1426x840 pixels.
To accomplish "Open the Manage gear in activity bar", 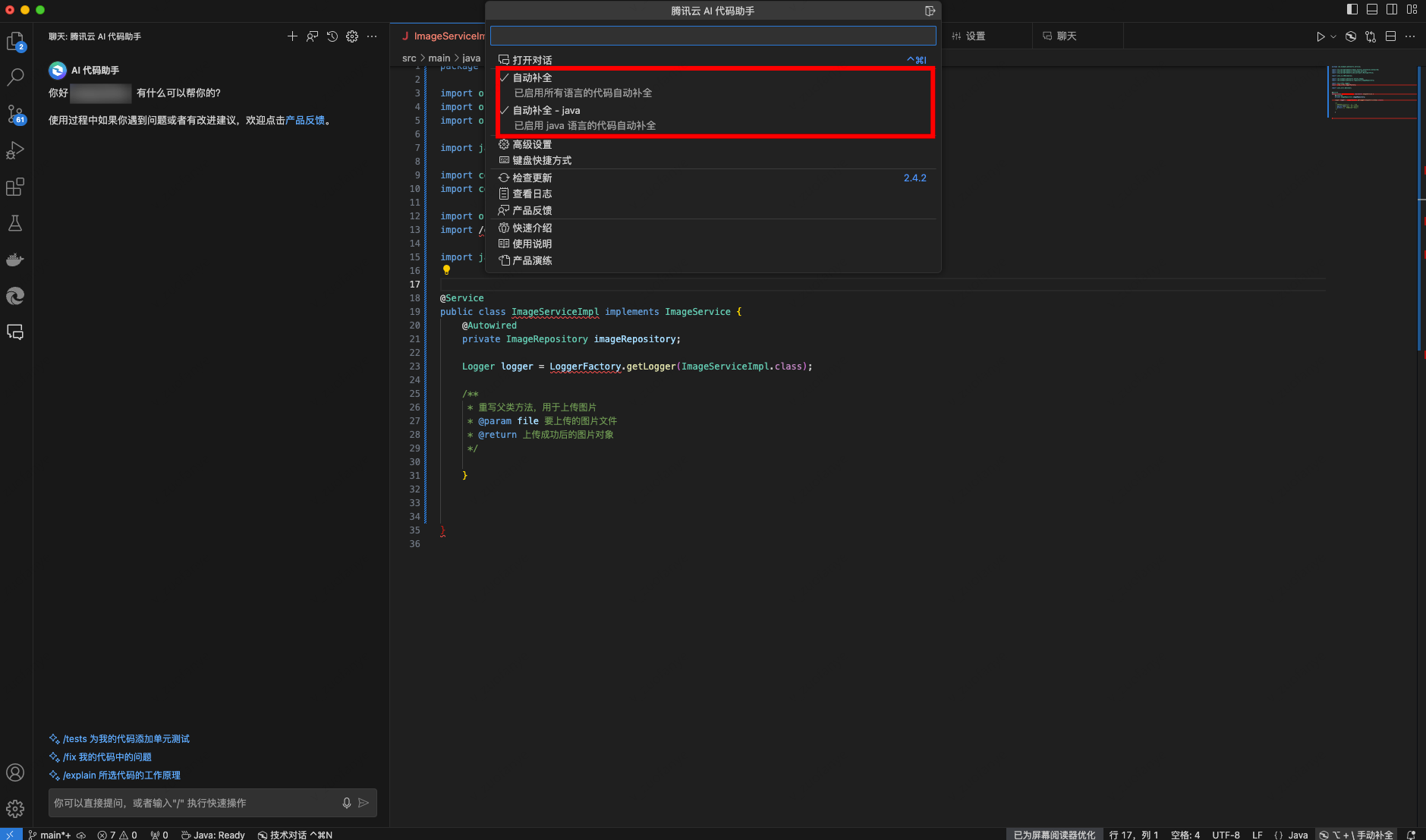I will pyautogui.click(x=15, y=809).
